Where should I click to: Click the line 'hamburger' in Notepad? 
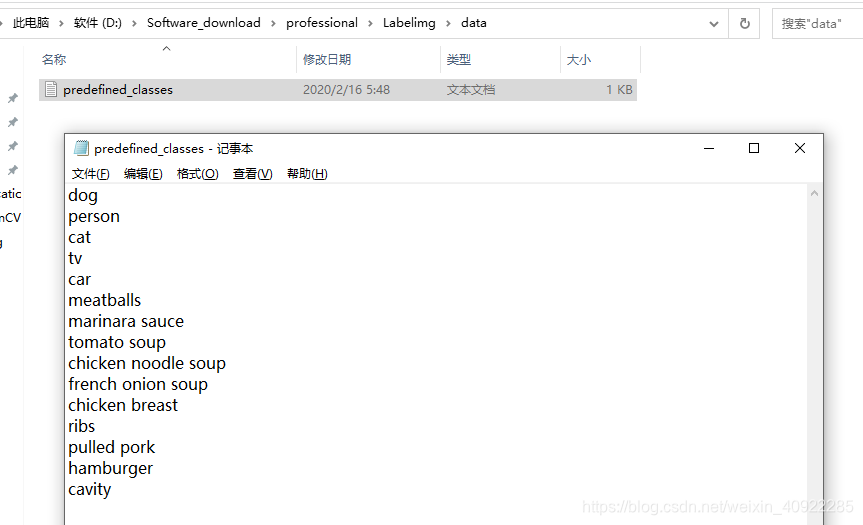[111, 468]
